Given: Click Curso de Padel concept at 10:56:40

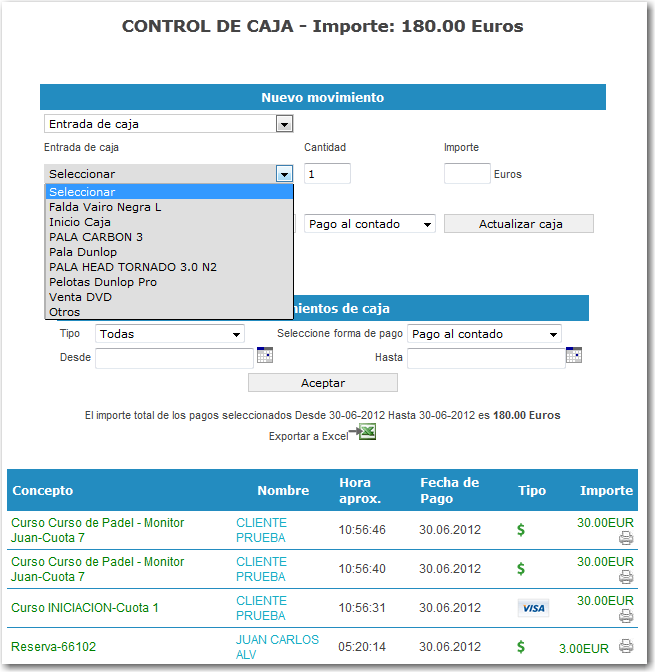Looking at the screenshot, I should click(x=98, y=569).
